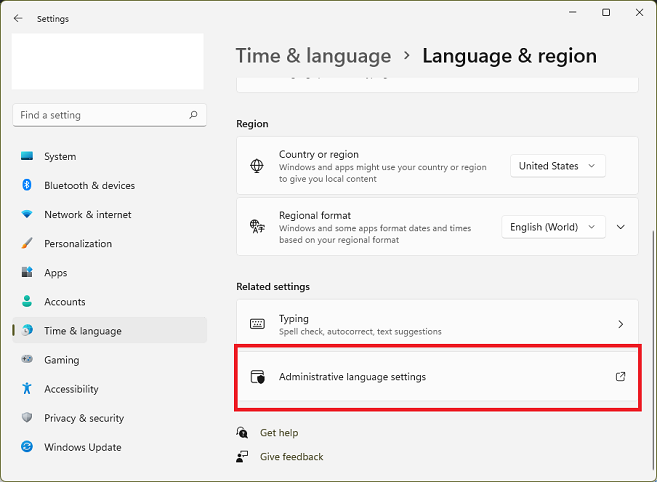This screenshot has height=482, width=657.
Task: Open Windows Update page
Action: click(109, 447)
